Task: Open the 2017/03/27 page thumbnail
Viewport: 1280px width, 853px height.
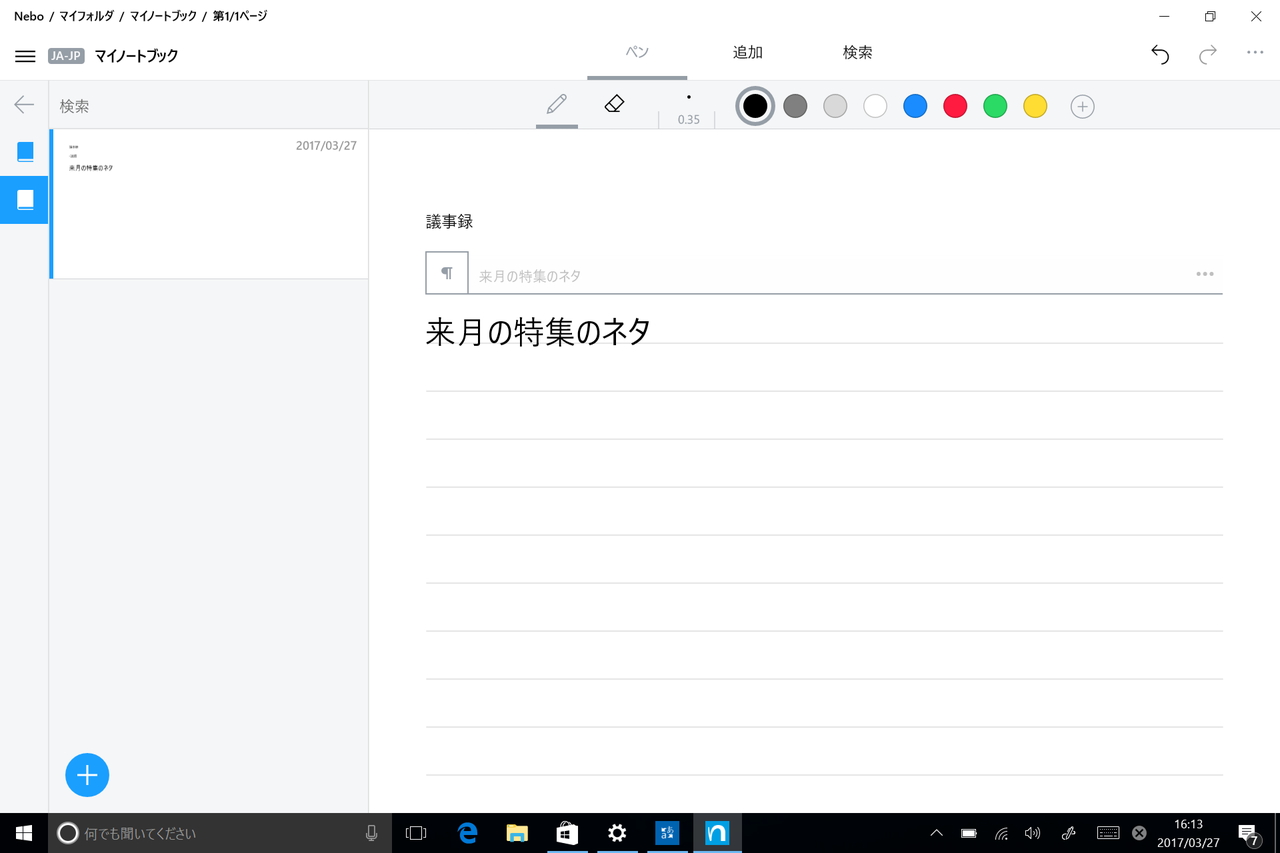Action: pyautogui.click(x=210, y=203)
